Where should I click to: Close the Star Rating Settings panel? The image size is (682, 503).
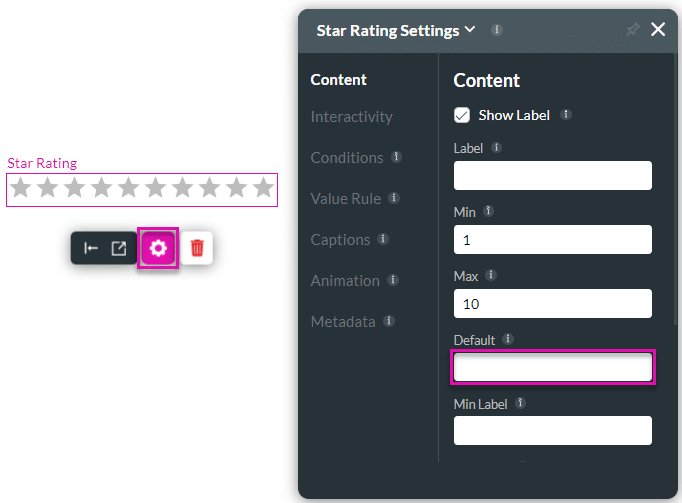tap(658, 30)
